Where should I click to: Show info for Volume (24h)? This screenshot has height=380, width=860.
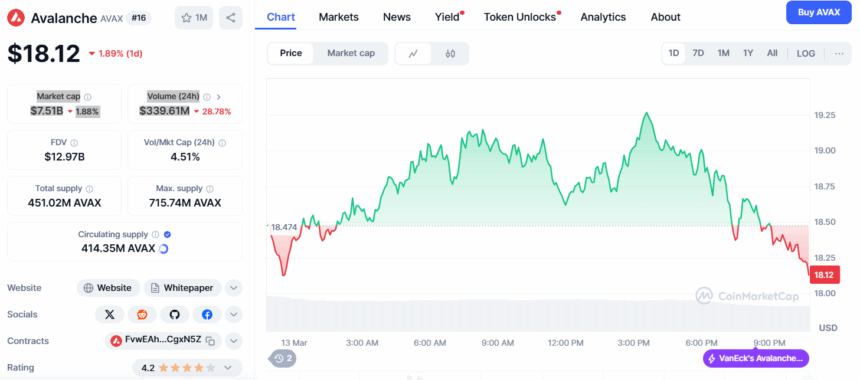click(x=207, y=97)
